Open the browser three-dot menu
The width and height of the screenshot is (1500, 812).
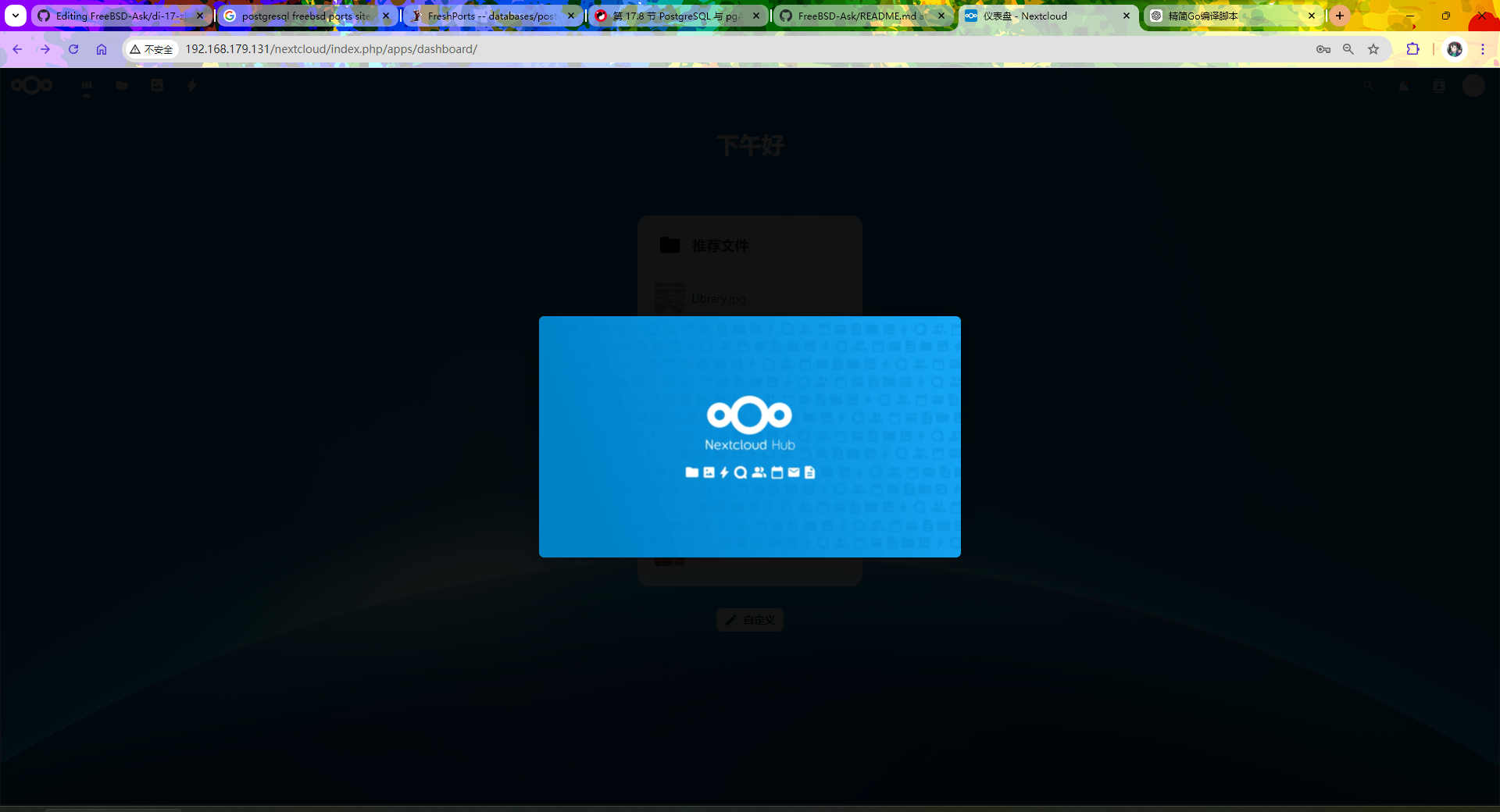click(x=1483, y=49)
